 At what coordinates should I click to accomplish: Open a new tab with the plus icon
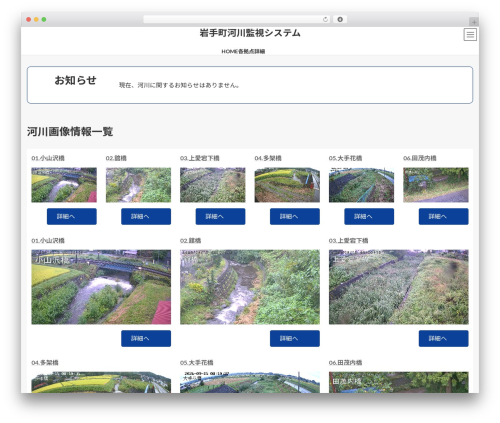474,22
